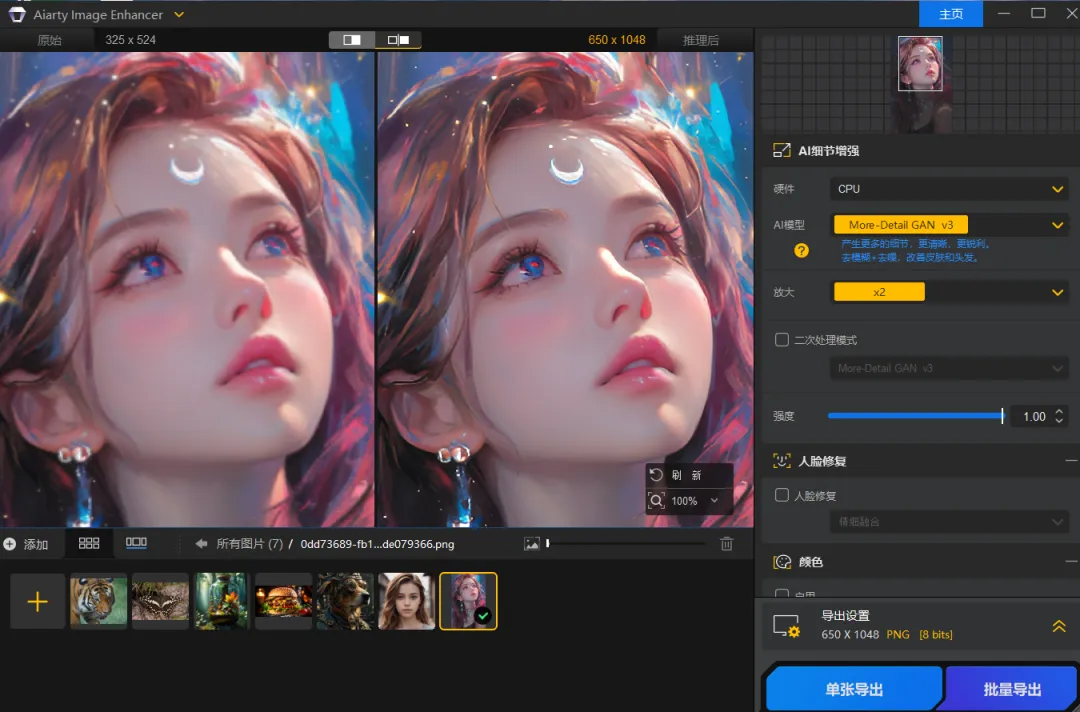1080x712 pixels.
Task: Click the file name 0dd73689-fb1...de079366.png
Action: pyautogui.click(x=377, y=544)
